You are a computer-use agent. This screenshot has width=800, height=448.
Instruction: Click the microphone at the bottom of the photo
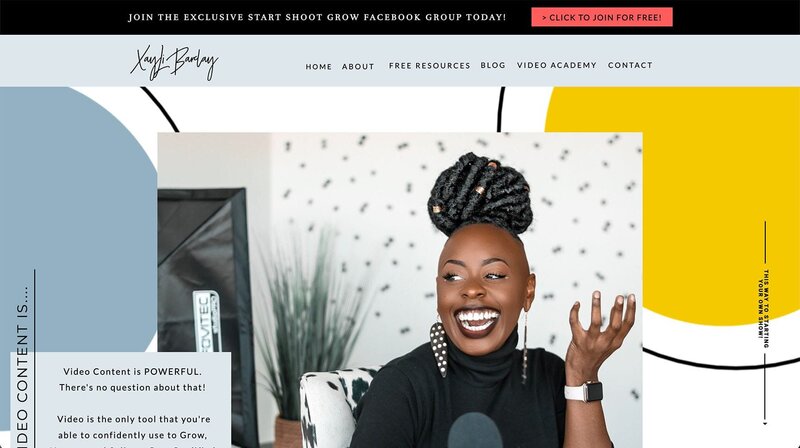click(x=474, y=431)
